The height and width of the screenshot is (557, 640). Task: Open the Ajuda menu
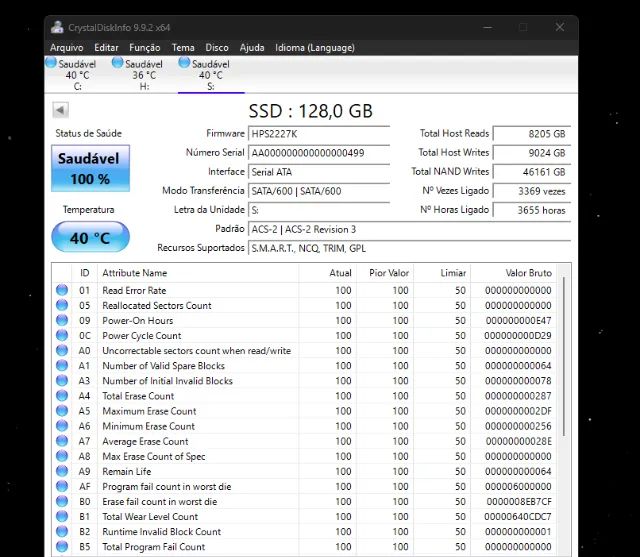(252, 48)
